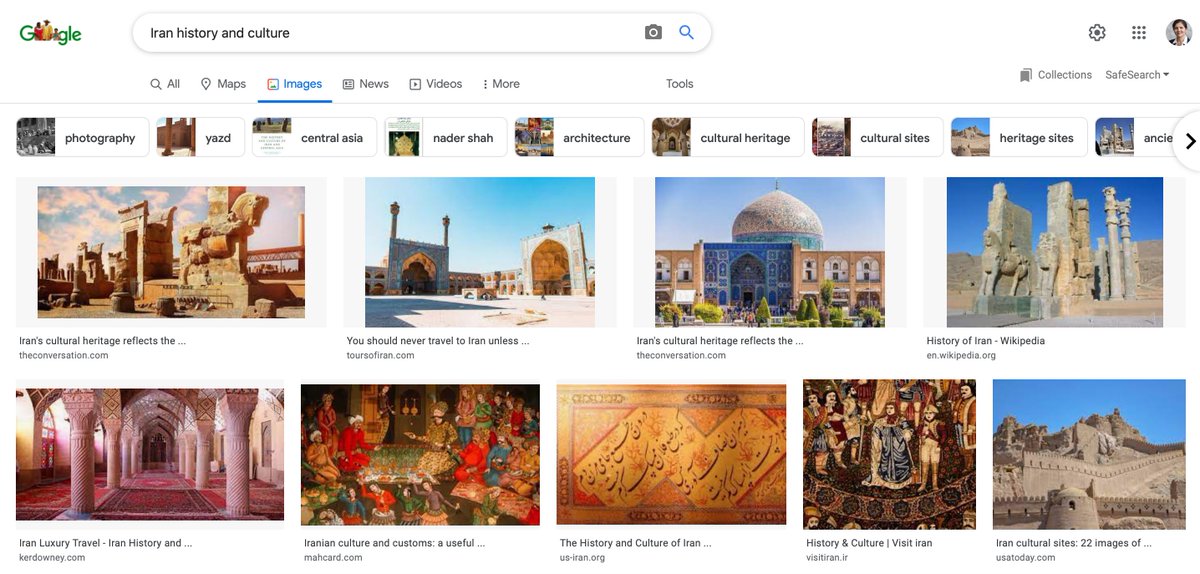
Task: Select the nader shah filter chip
Action: click(446, 138)
